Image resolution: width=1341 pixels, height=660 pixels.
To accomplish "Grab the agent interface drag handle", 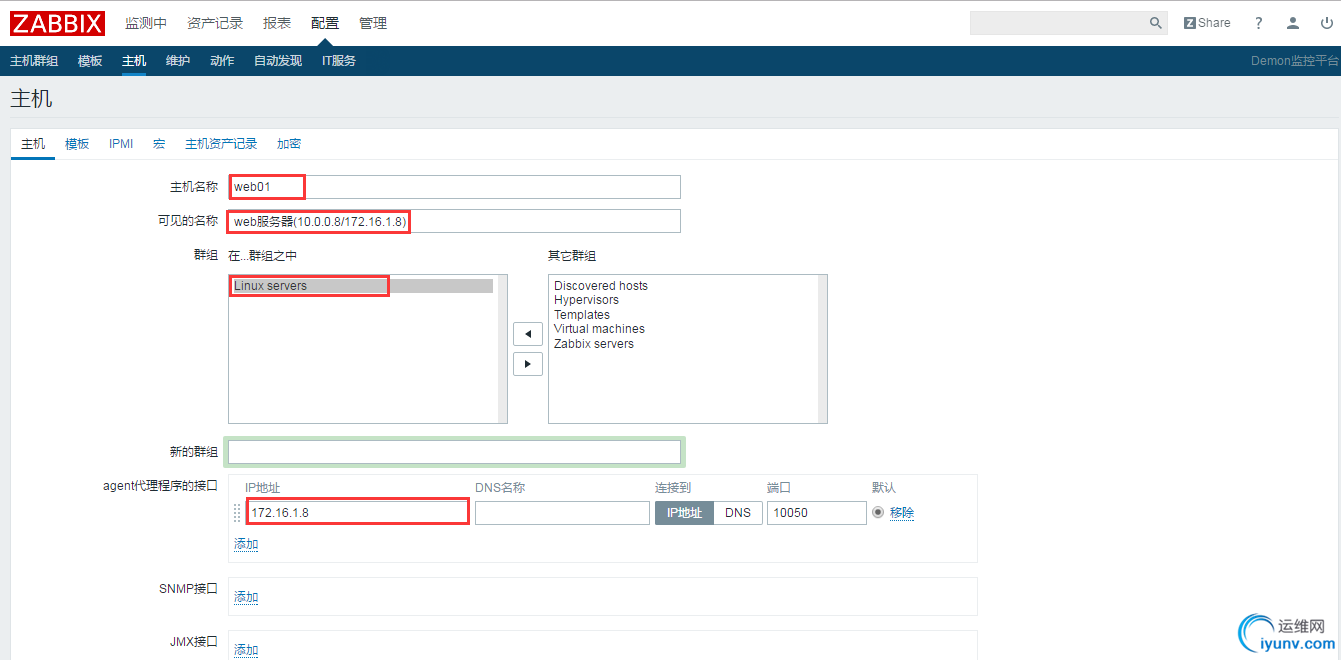I will pyautogui.click(x=237, y=513).
